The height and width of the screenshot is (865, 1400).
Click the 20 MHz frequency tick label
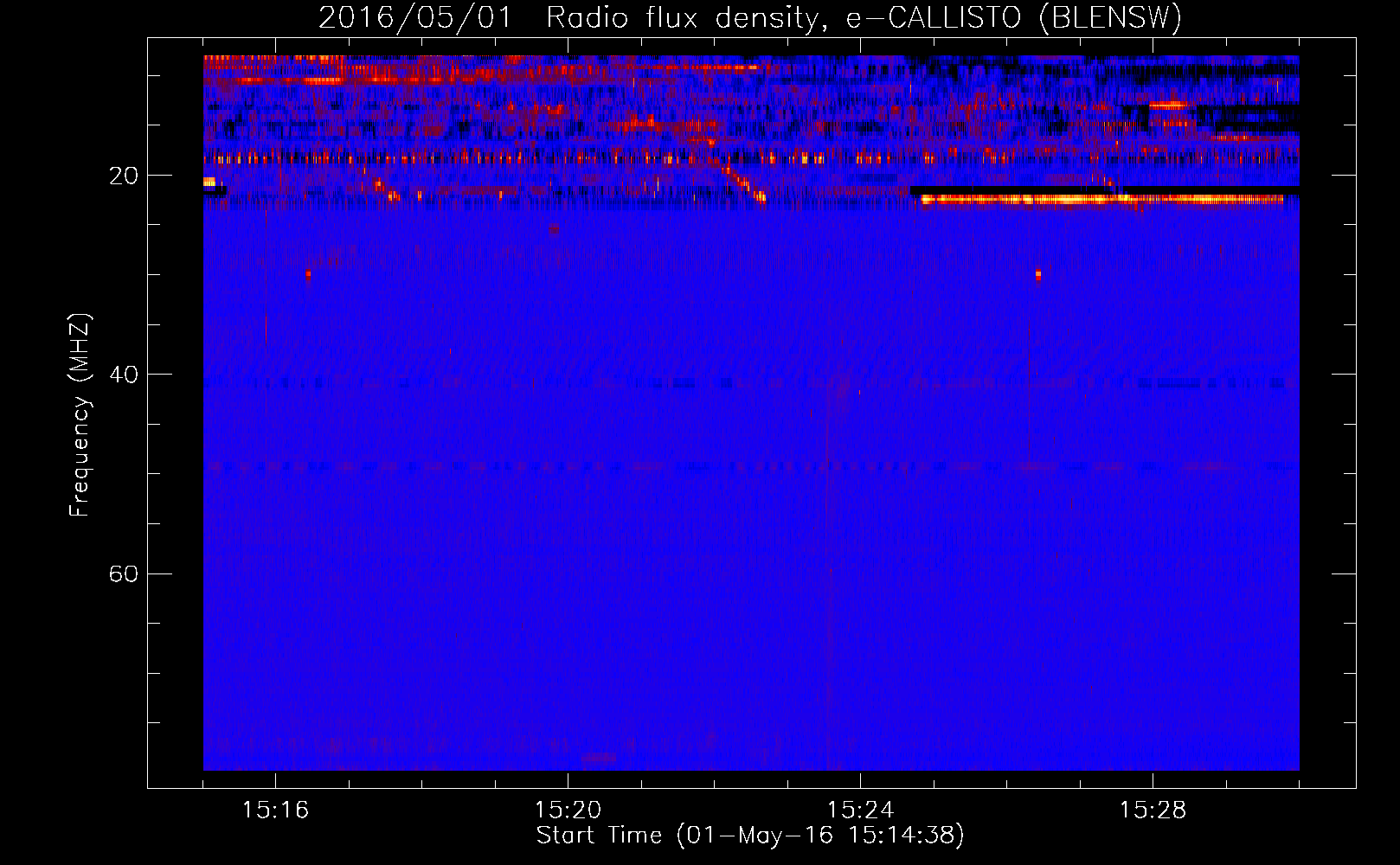123,176
